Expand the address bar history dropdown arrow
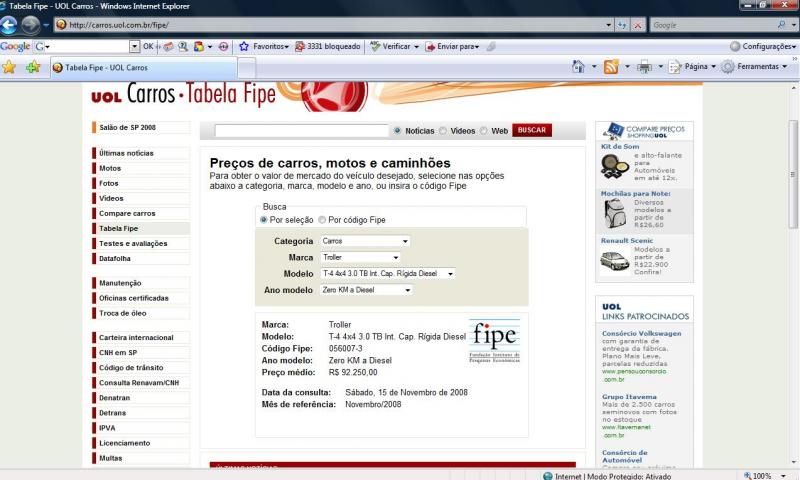This screenshot has height=480, width=800. coord(608,24)
